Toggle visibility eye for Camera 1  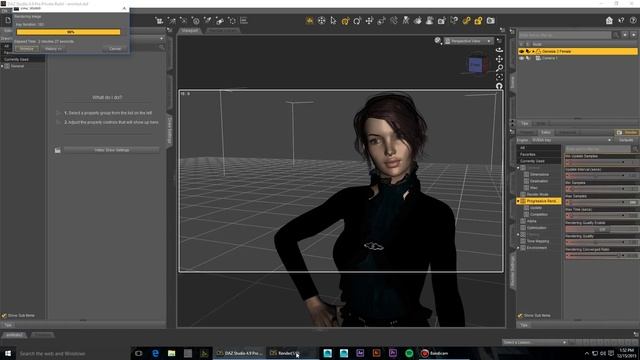521,58
